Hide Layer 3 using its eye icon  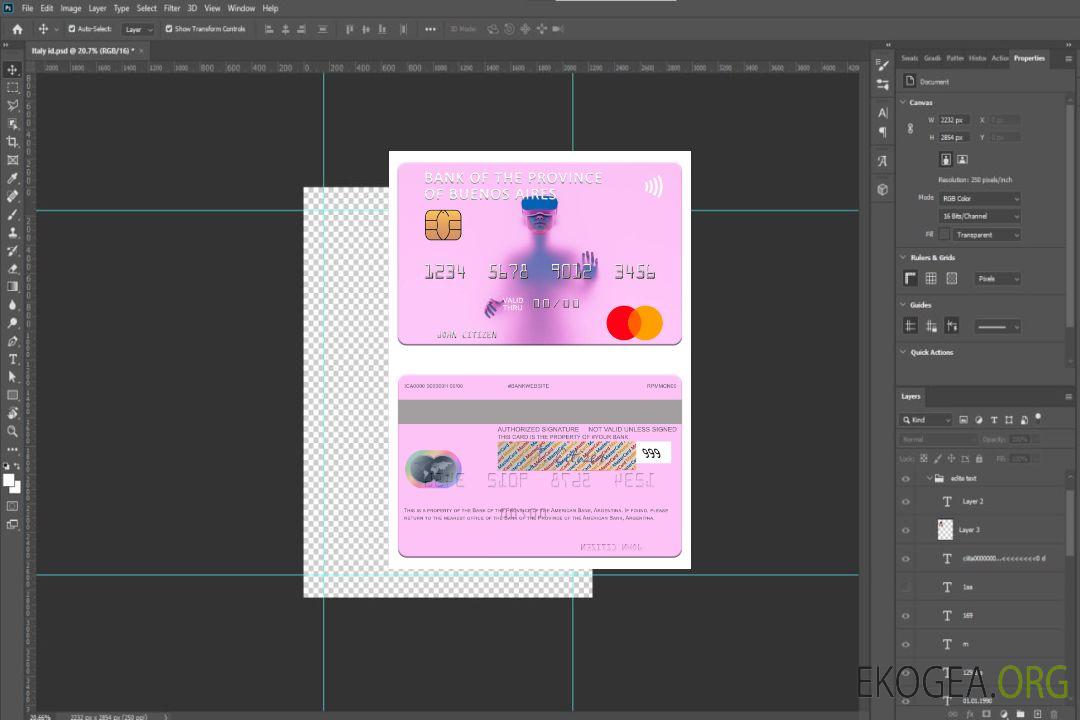(906, 530)
